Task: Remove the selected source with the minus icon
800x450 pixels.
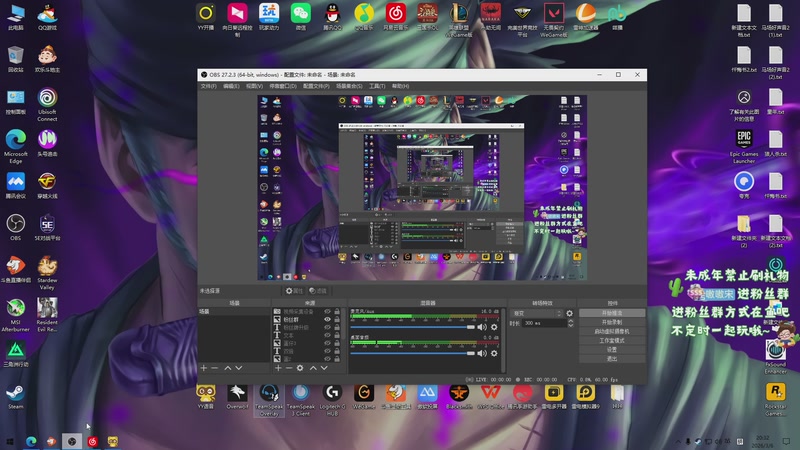Action: 289,368
